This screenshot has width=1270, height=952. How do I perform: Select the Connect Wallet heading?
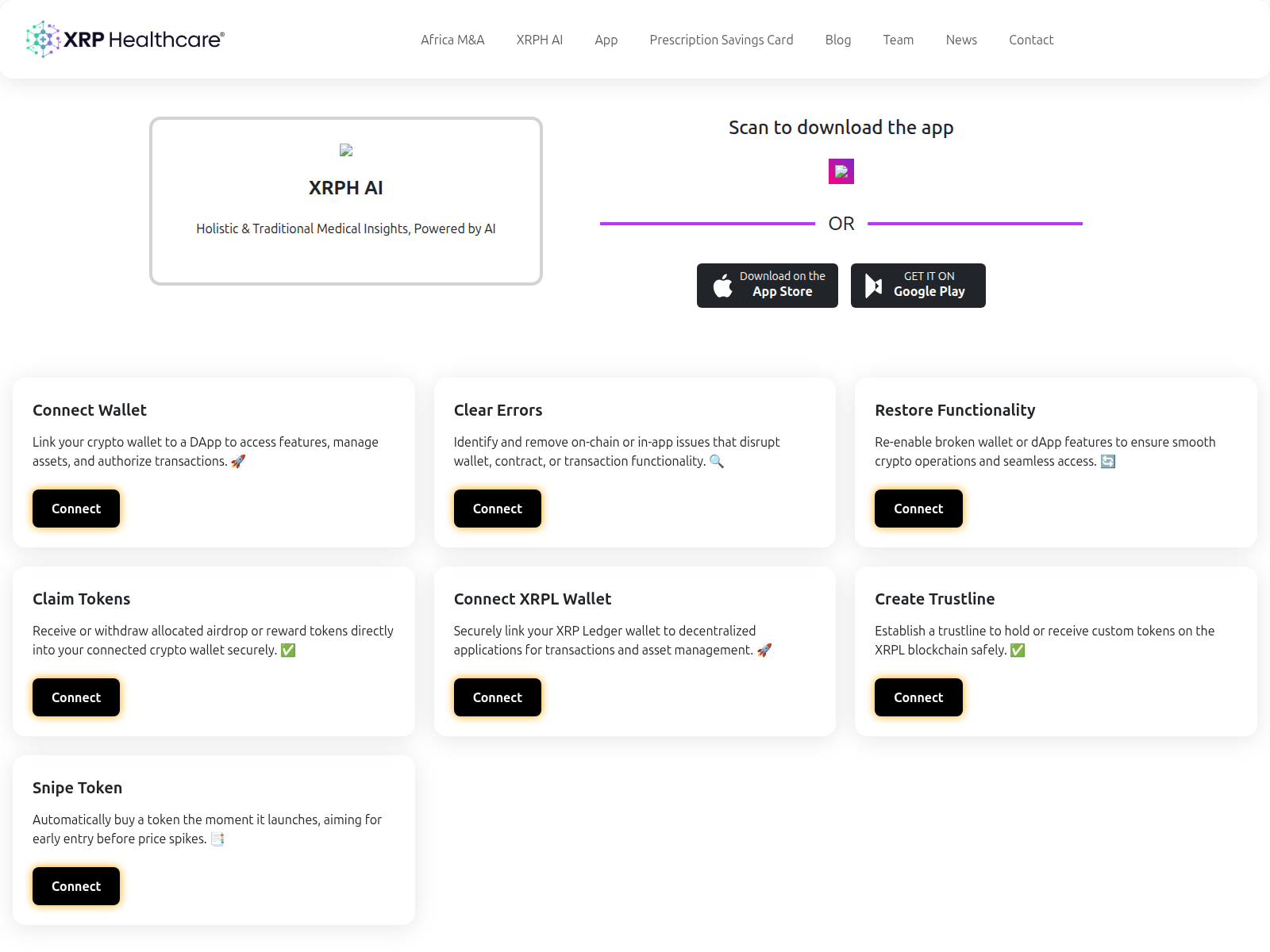pos(90,410)
